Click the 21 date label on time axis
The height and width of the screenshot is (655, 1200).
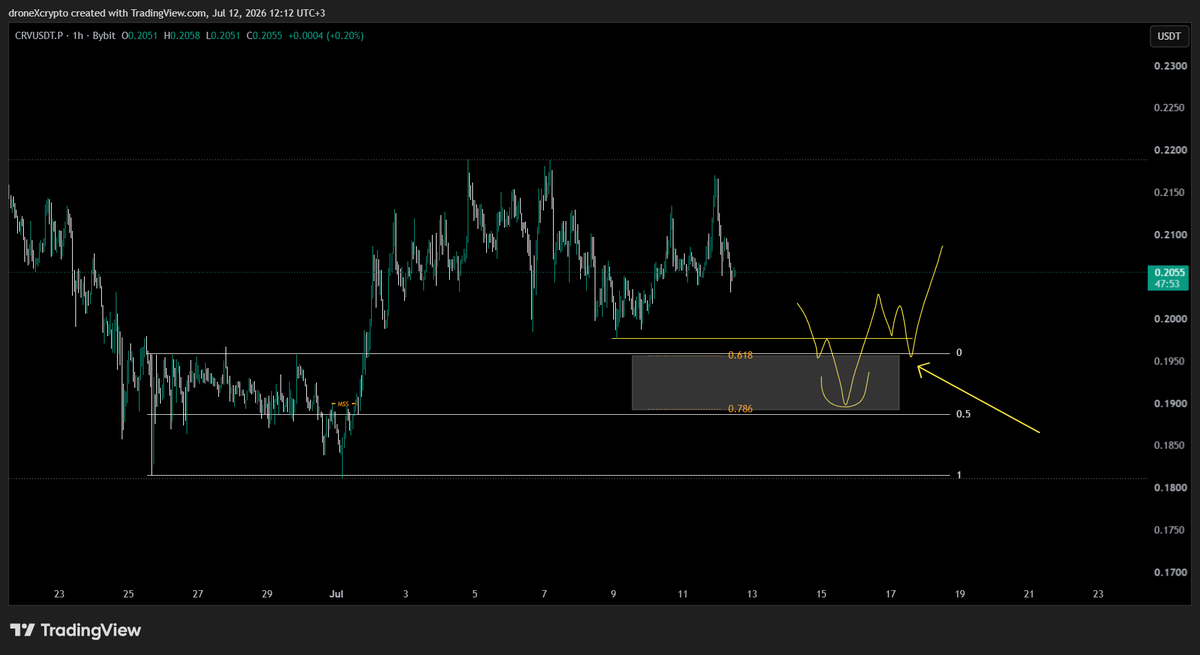point(1029,594)
